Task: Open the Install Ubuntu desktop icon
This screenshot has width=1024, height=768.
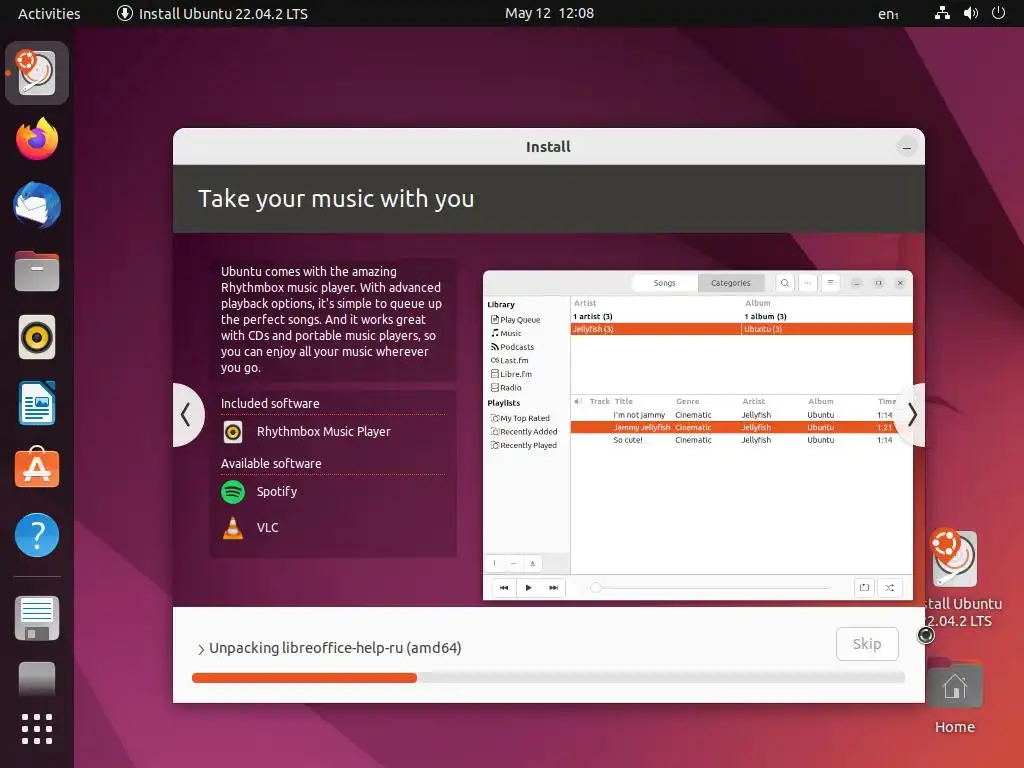Action: pyautogui.click(x=954, y=560)
